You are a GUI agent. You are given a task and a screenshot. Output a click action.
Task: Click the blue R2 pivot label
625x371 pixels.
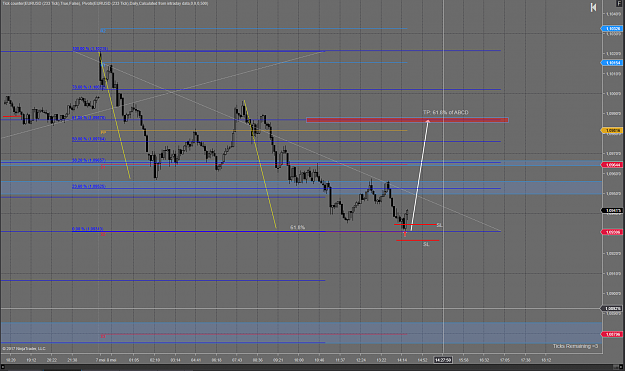tap(103, 31)
